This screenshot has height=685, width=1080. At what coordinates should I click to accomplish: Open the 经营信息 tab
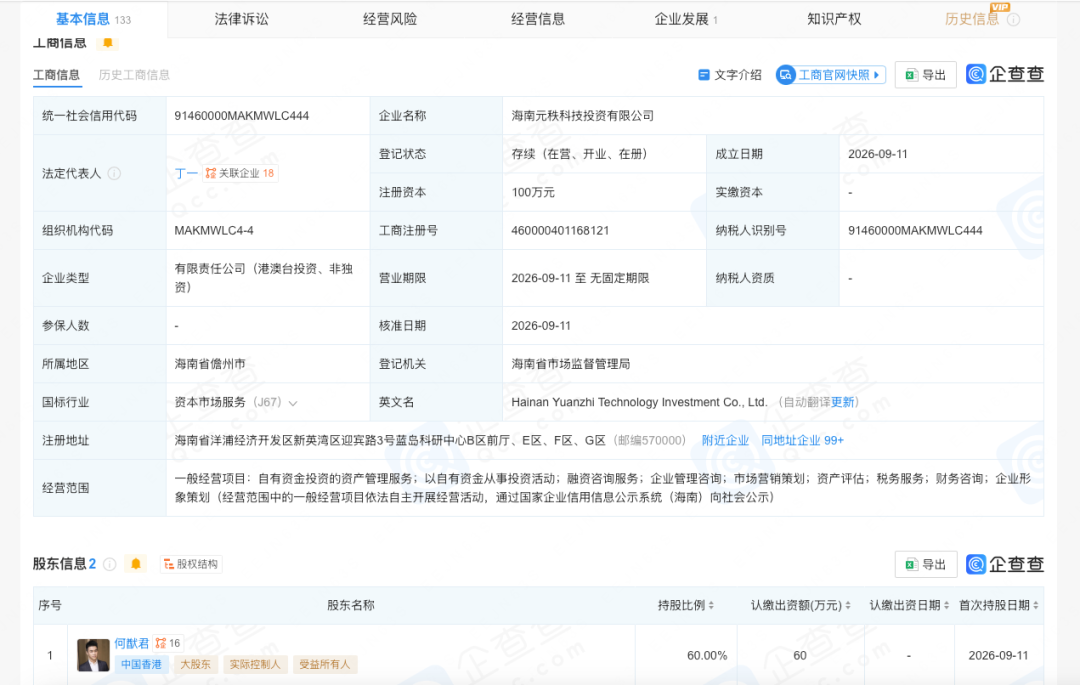pyautogui.click(x=538, y=19)
